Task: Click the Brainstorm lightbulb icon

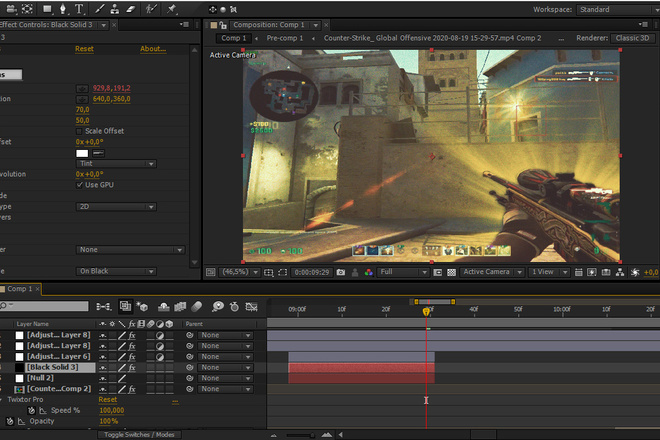Action: coord(218,307)
